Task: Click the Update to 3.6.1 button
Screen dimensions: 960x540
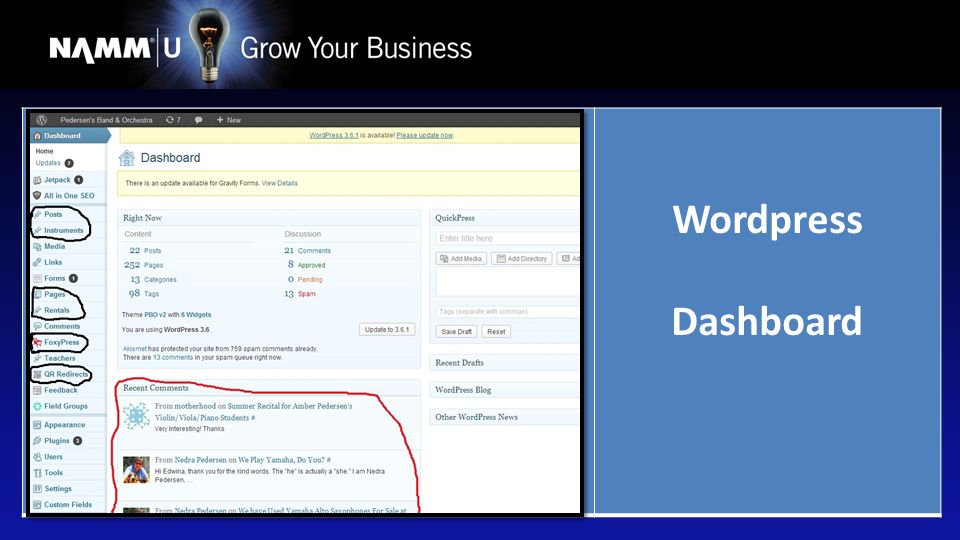Action: click(387, 329)
